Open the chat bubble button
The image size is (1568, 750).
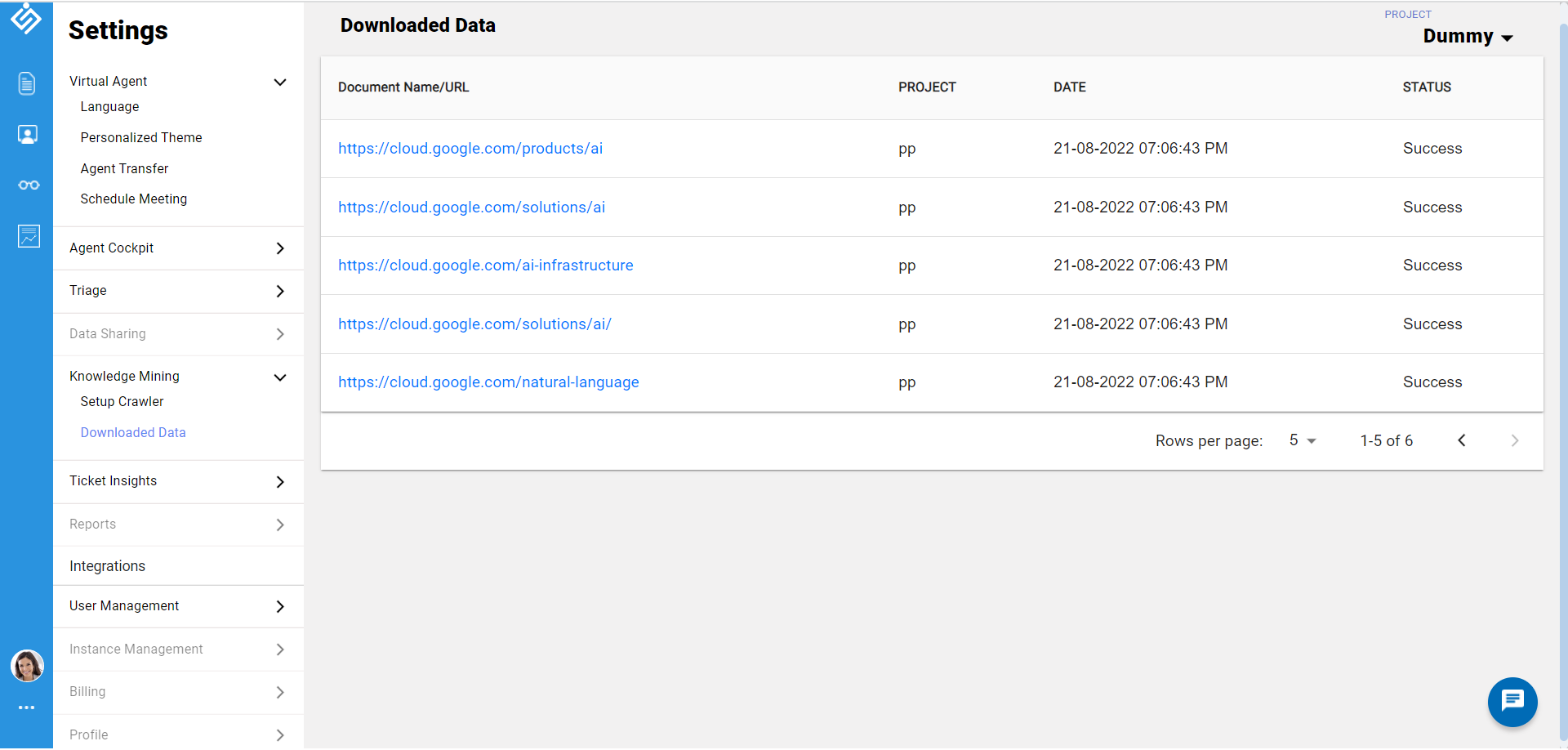[1512, 701]
